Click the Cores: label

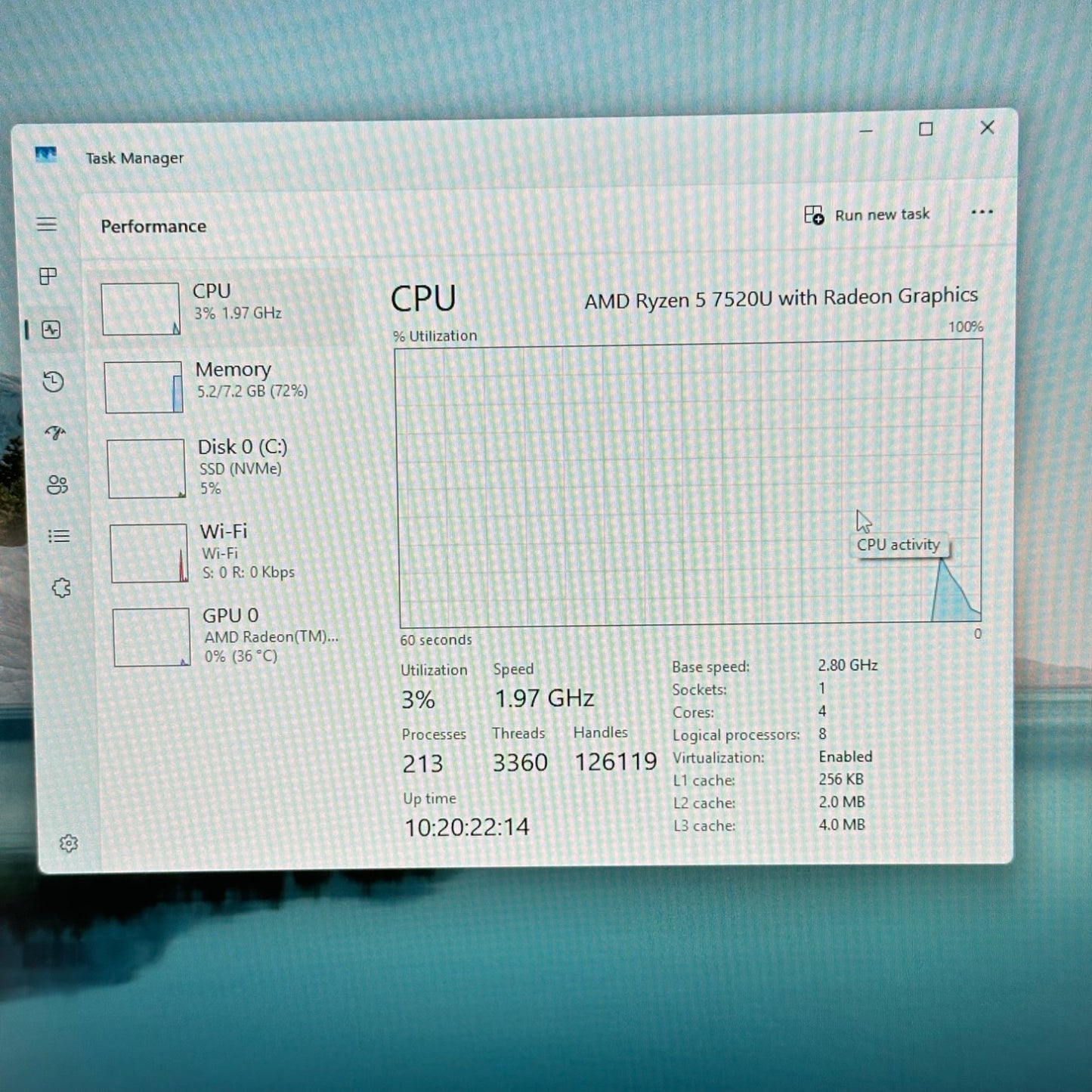(693, 712)
